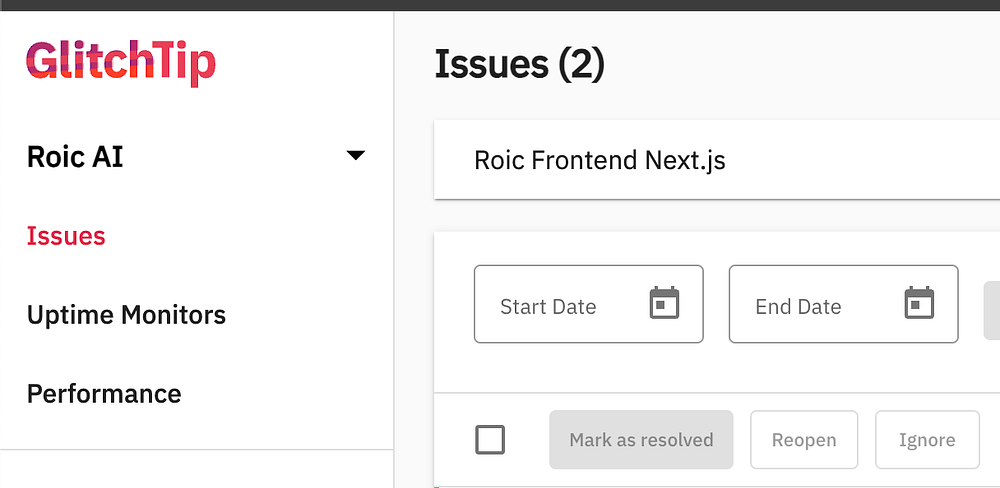Viewport: 1000px width, 488px height.
Task: Click the Roic AI organization name
Action: pos(75,157)
